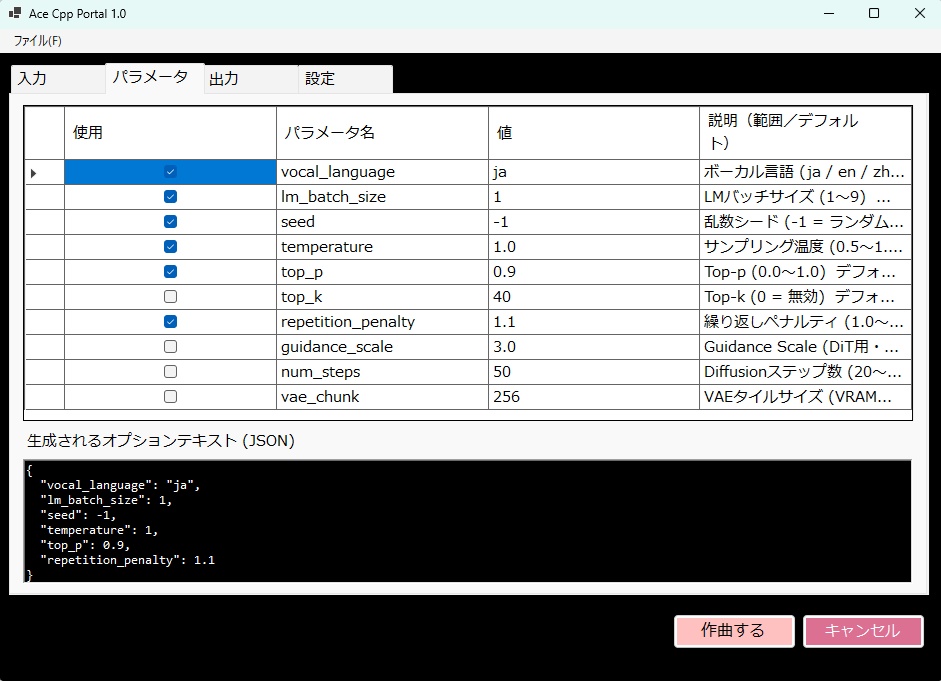Click the ボーカル言語 description cell

tap(805, 172)
